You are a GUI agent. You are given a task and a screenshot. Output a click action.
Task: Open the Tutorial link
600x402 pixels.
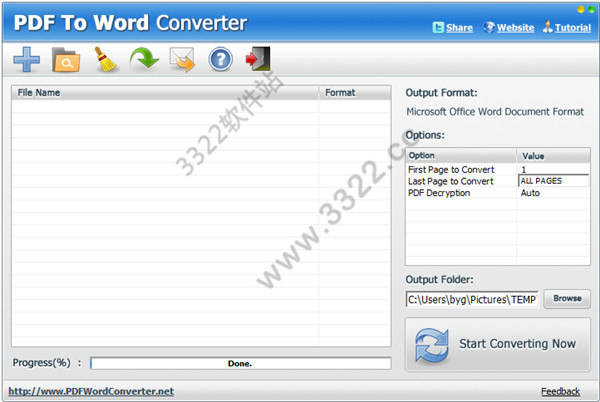click(x=573, y=28)
